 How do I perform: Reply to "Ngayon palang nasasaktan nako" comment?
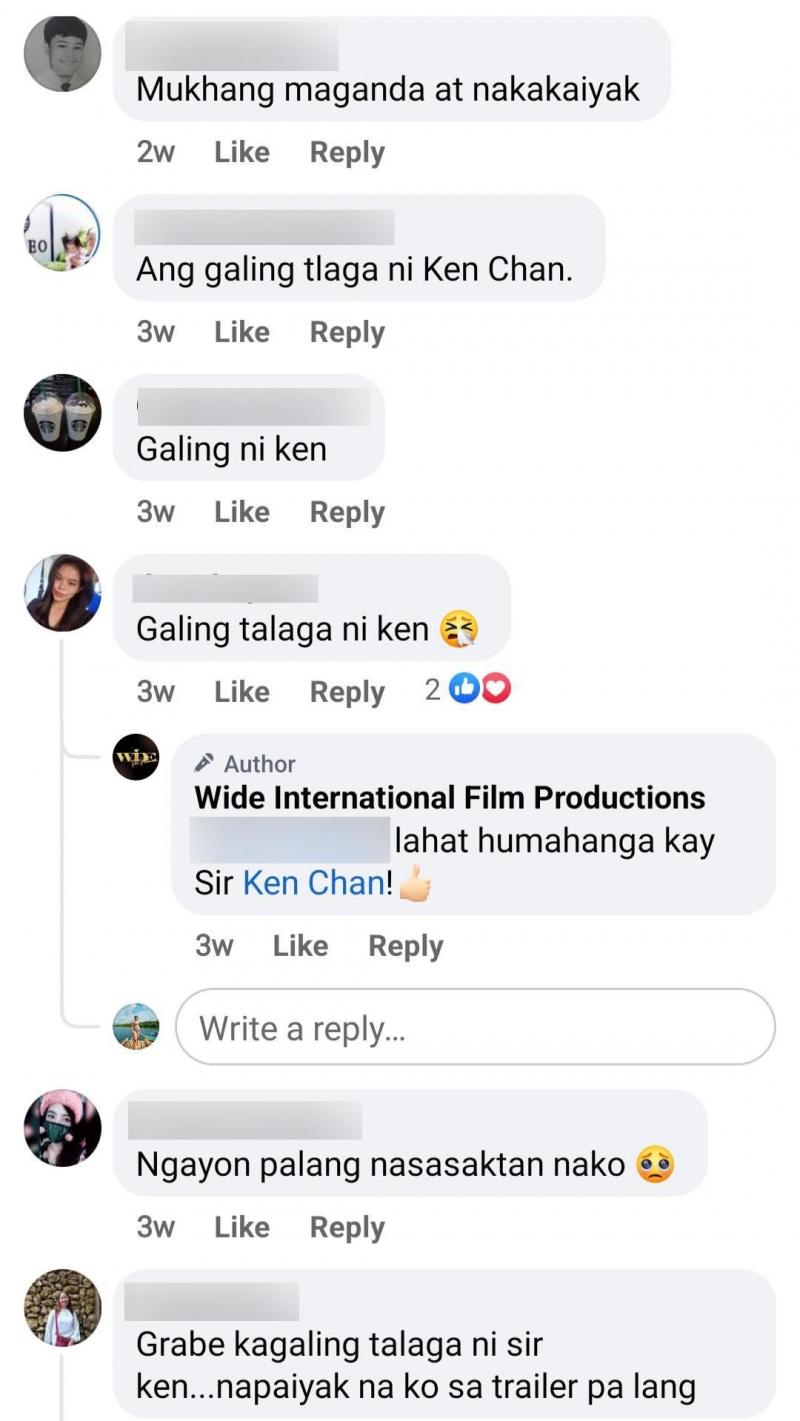(x=347, y=1227)
